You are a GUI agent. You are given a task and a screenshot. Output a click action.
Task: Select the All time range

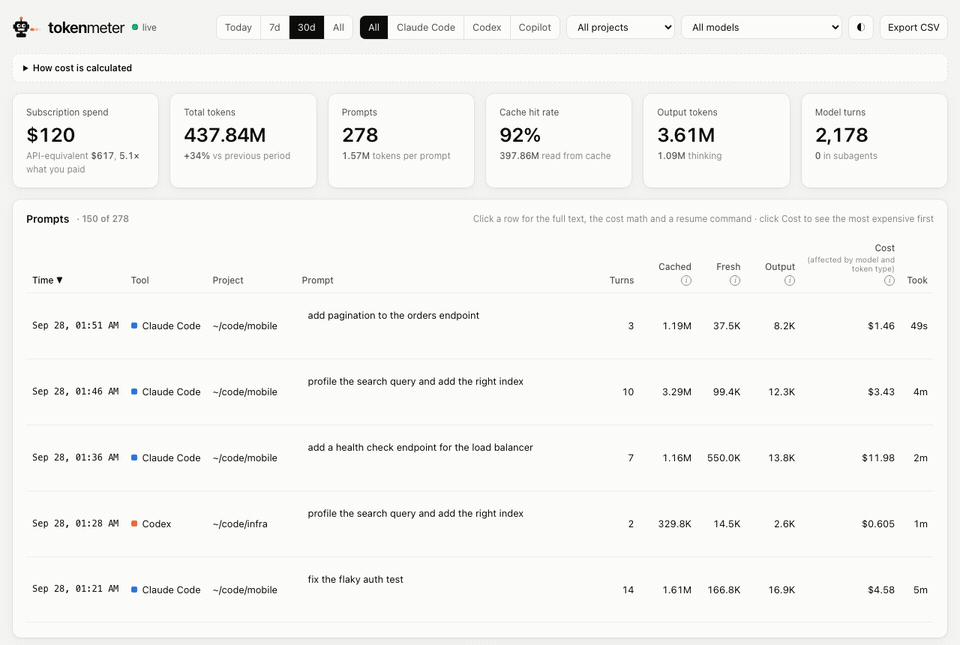[338, 28]
